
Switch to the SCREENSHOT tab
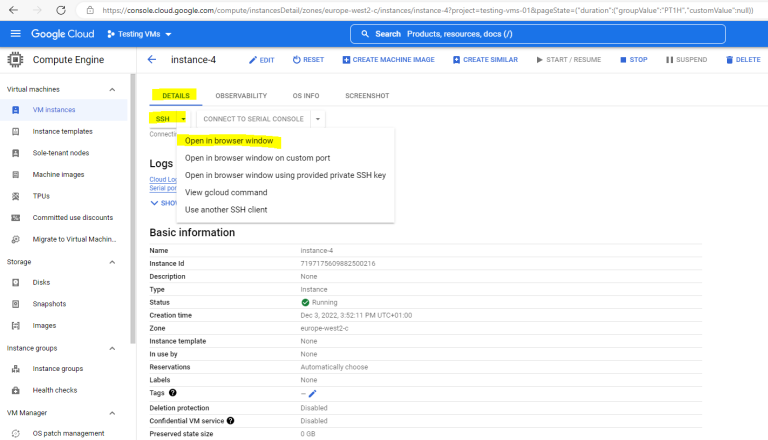click(x=367, y=96)
